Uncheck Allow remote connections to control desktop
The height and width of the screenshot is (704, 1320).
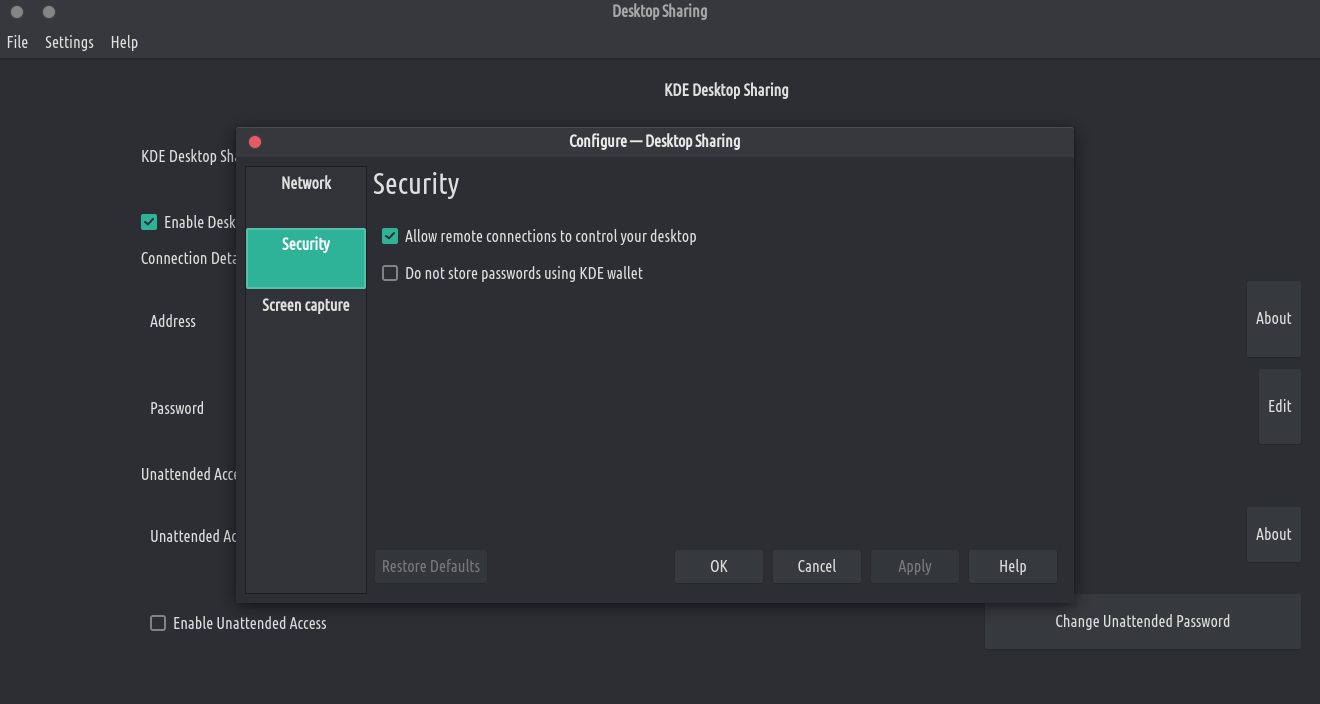coord(391,237)
